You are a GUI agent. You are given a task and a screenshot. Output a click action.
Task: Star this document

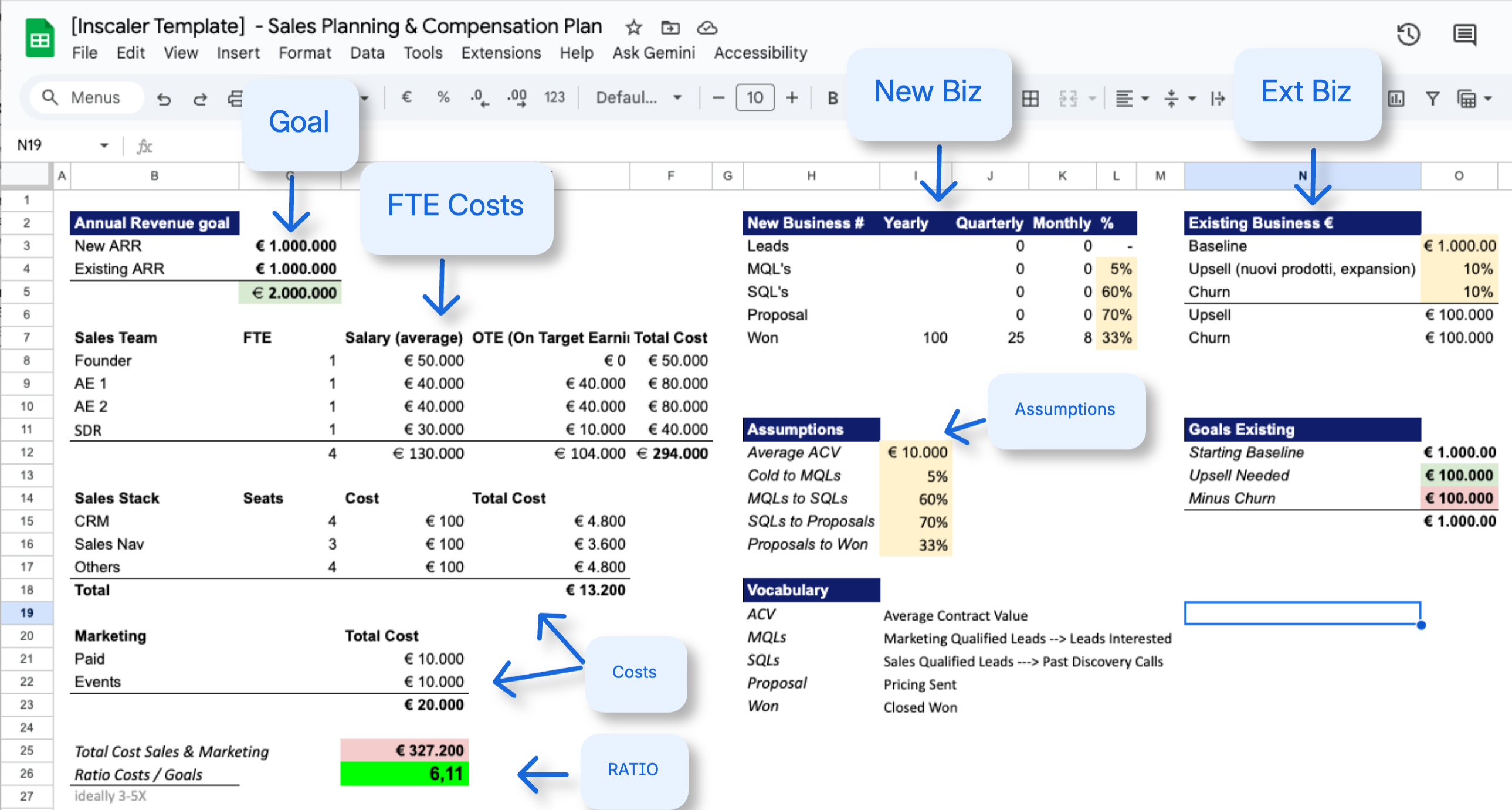point(633,28)
